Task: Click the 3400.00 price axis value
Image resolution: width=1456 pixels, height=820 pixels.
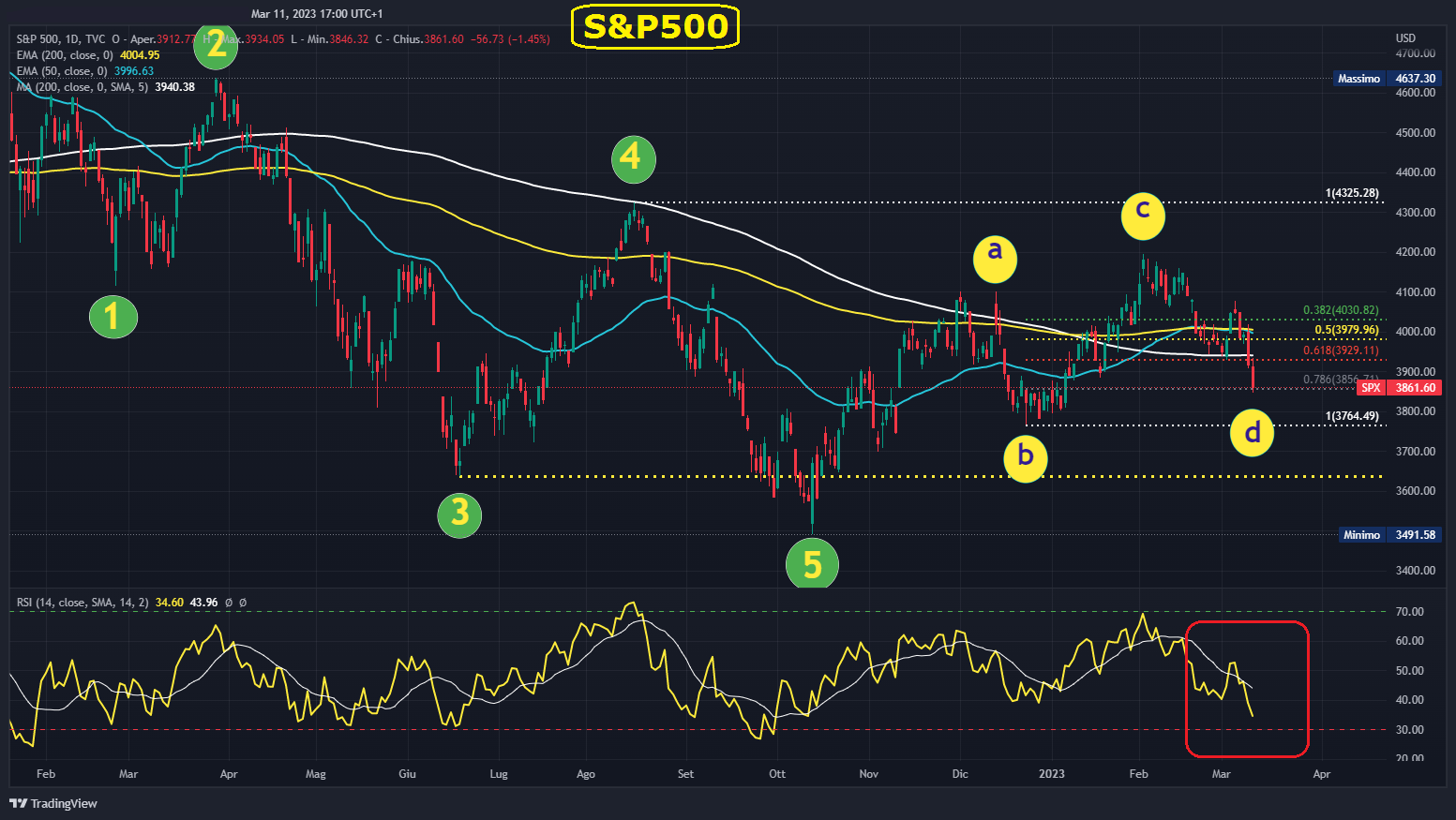Action: pos(1415,571)
